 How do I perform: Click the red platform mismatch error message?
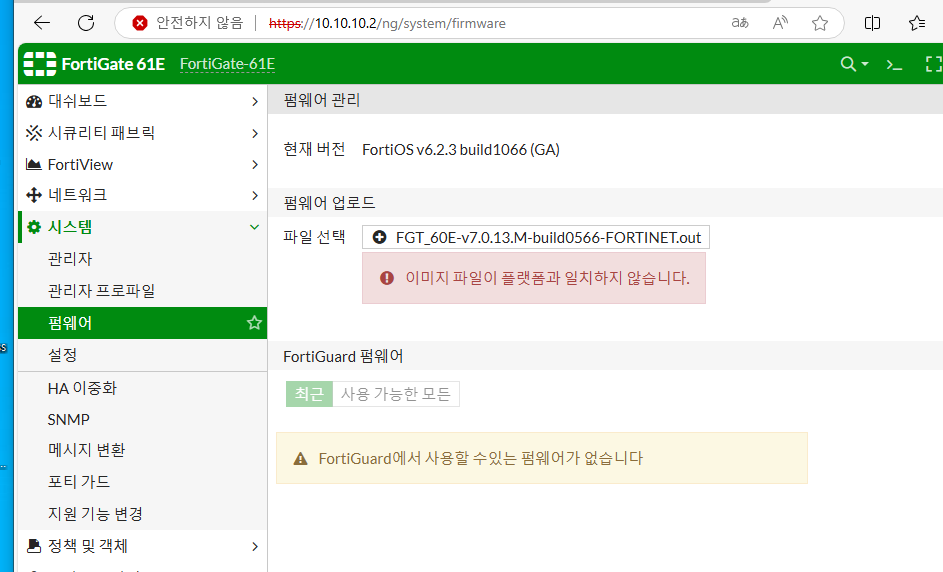click(533, 278)
